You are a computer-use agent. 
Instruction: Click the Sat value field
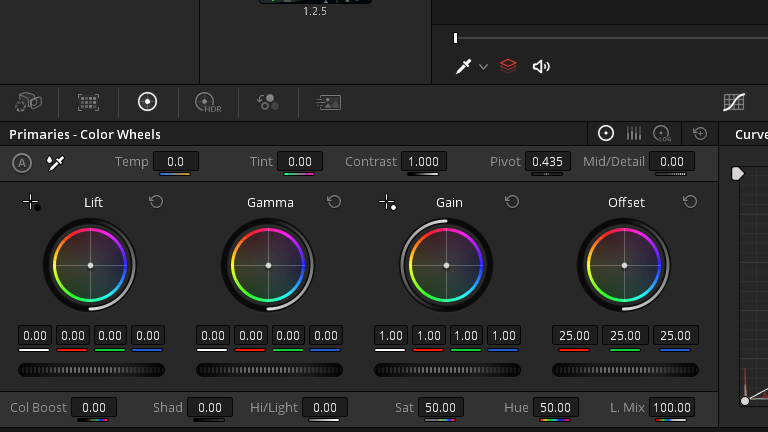440,408
